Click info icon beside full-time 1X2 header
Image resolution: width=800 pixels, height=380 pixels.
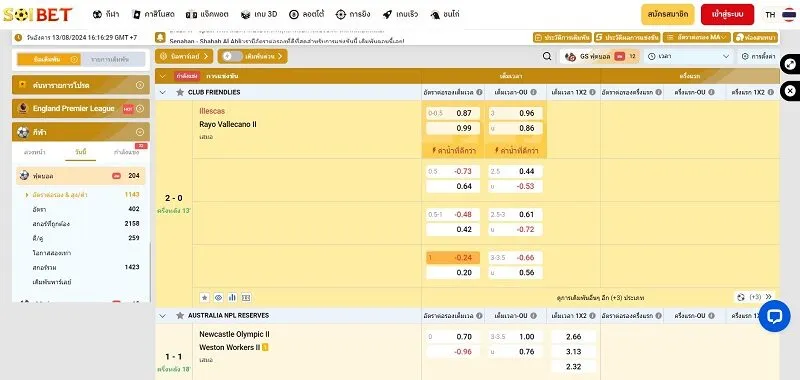(x=593, y=92)
